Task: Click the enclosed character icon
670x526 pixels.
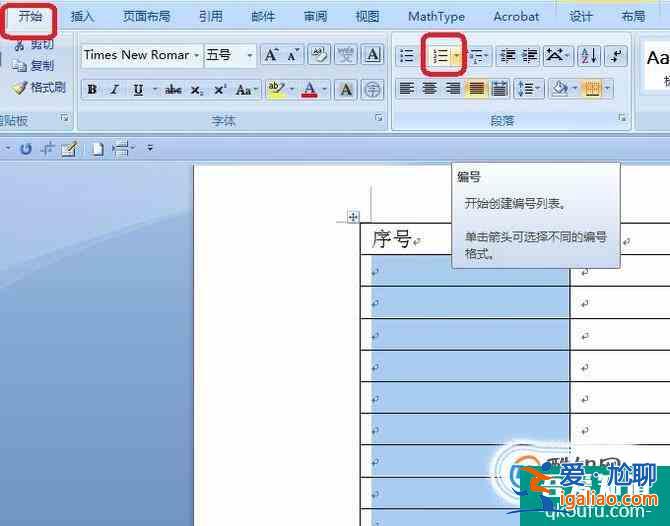Action: coord(372,90)
